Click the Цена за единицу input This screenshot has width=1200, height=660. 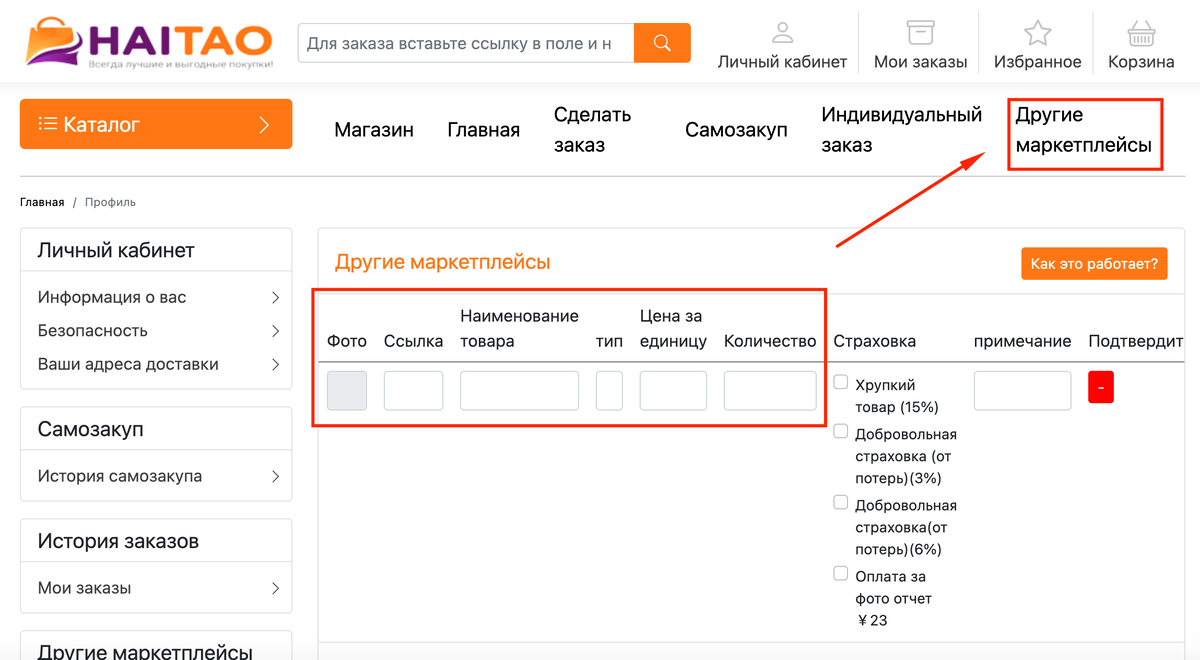(x=673, y=390)
